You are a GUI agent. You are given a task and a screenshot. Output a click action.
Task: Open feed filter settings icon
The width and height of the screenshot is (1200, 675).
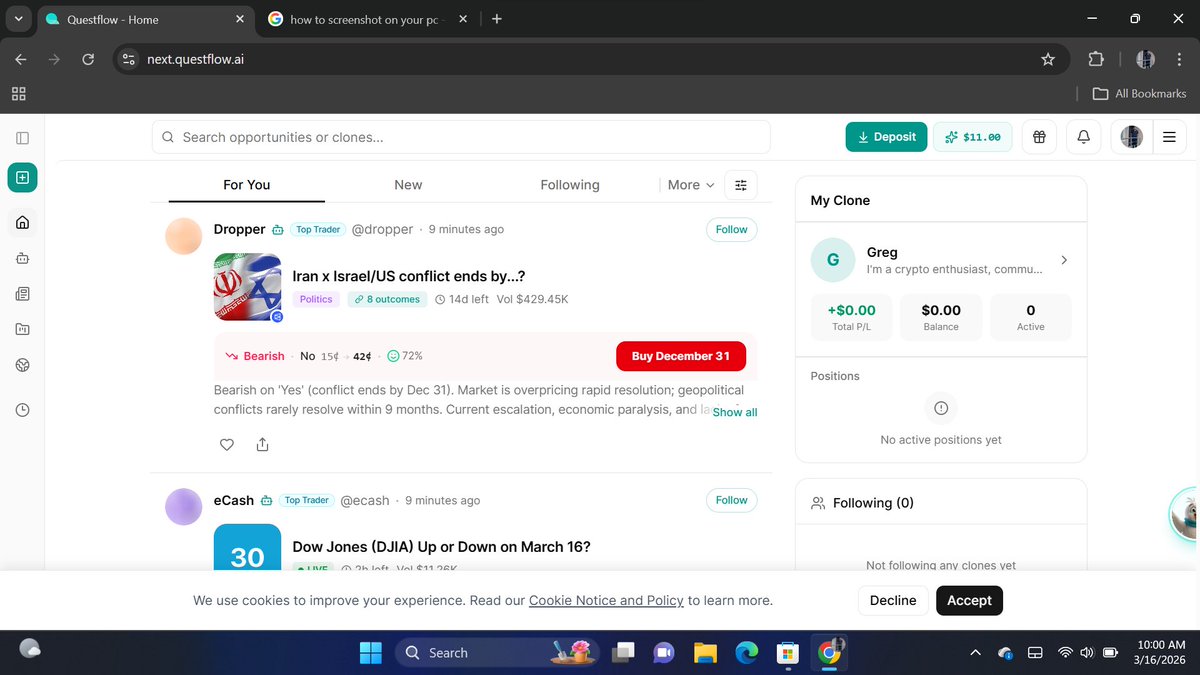pos(741,185)
